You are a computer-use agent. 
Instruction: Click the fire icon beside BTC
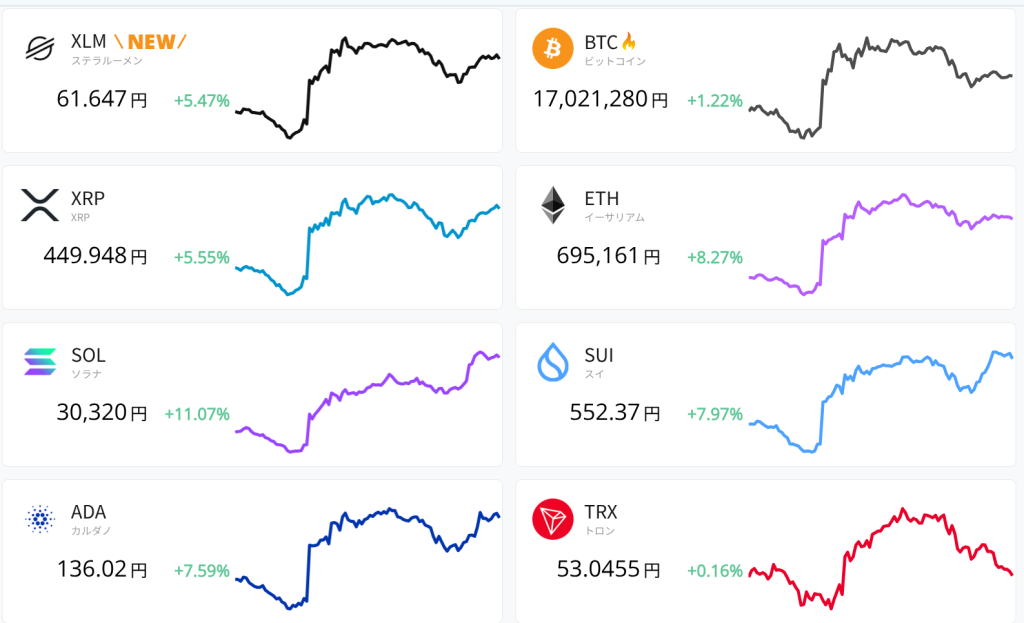click(x=629, y=42)
